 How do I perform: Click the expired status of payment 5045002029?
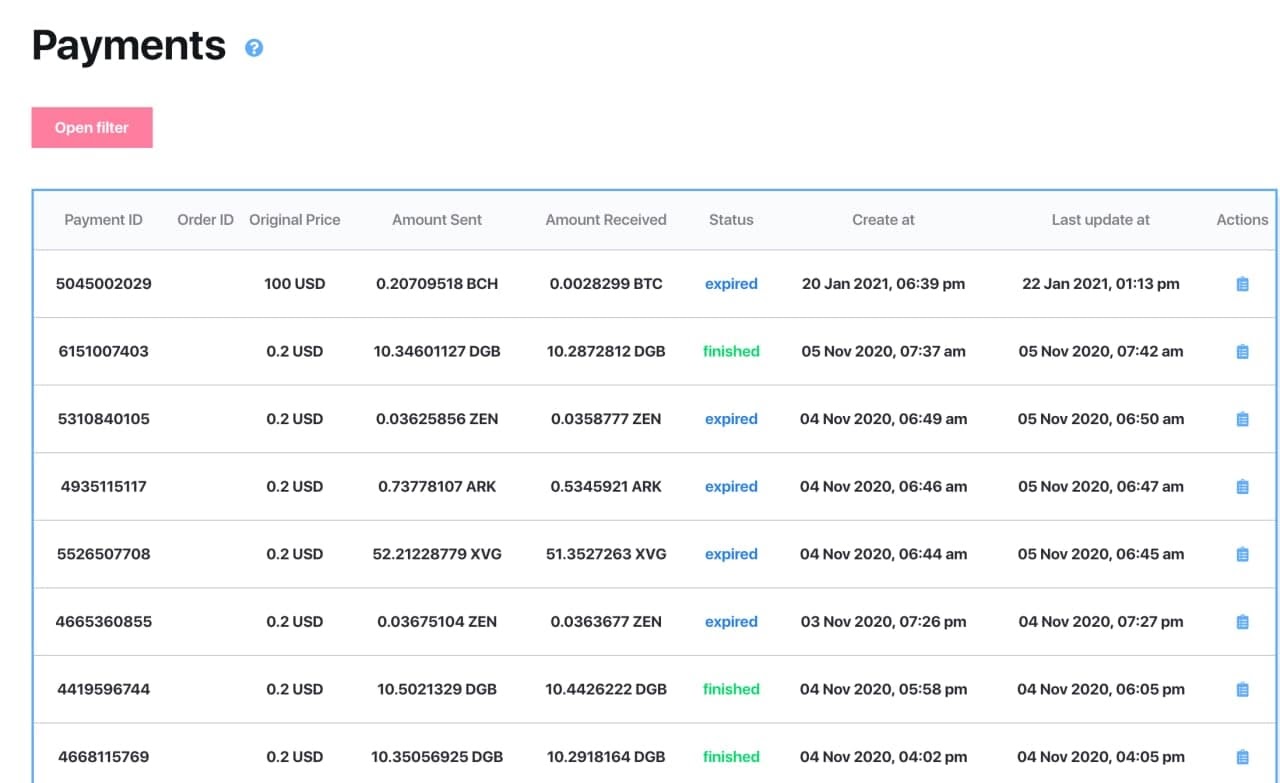[x=731, y=284]
